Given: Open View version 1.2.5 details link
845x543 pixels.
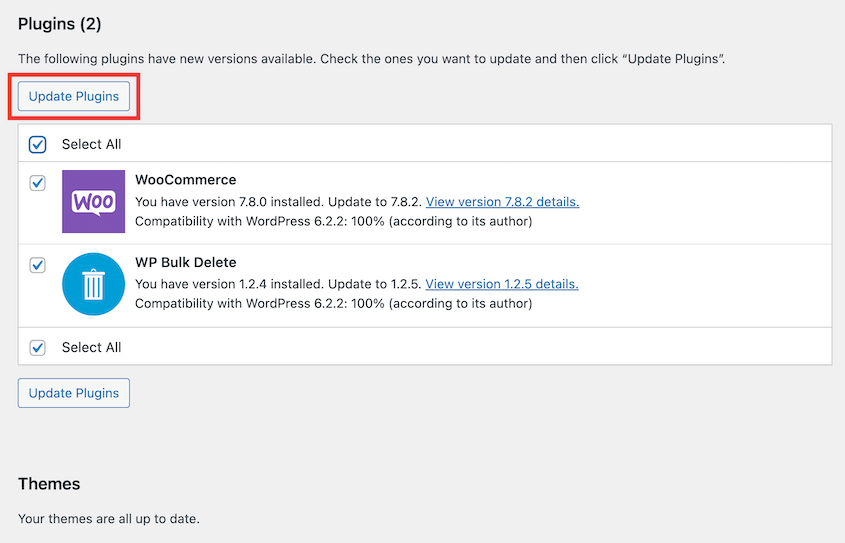Looking at the screenshot, I should 502,284.
